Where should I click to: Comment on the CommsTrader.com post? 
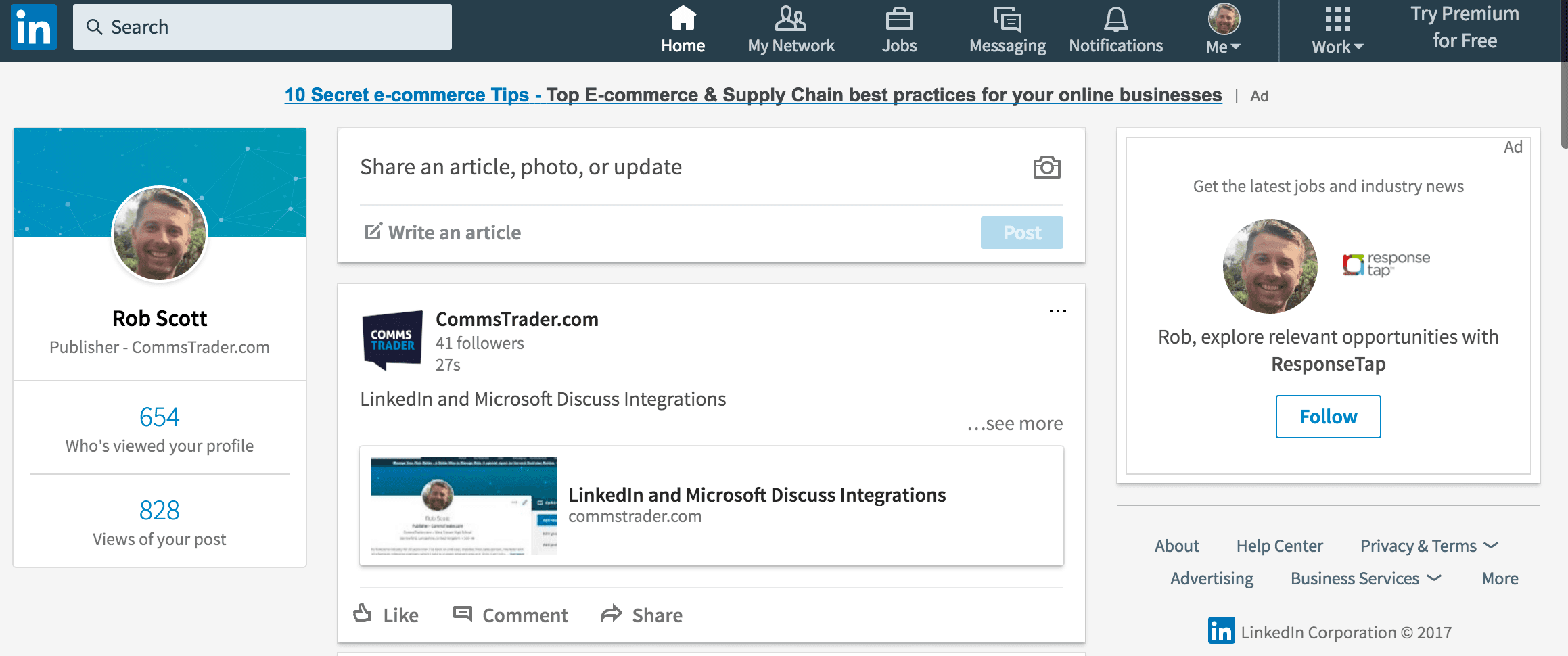point(511,615)
